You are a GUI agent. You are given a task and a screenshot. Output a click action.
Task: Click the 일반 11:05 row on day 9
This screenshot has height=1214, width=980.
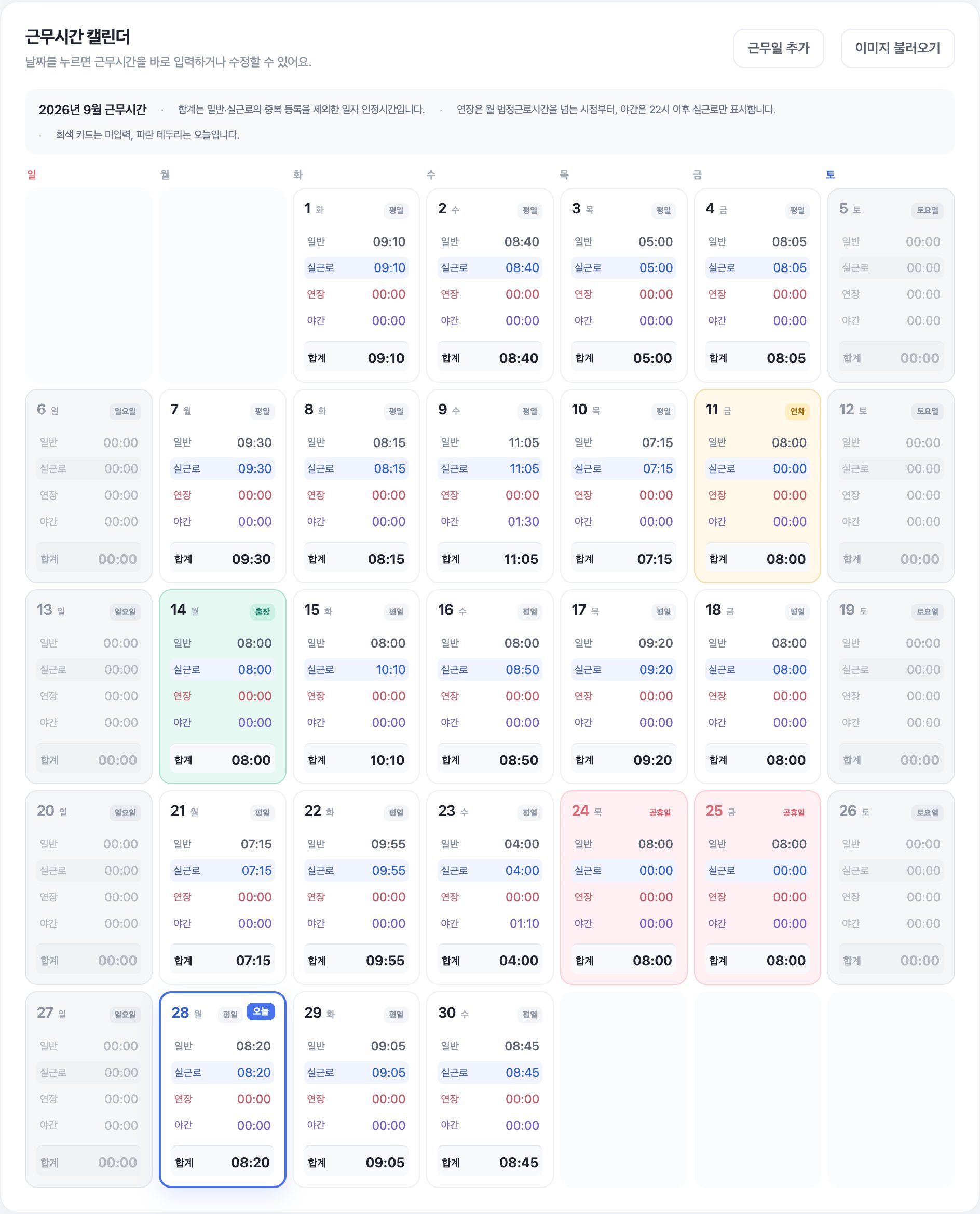[x=490, y=443]
